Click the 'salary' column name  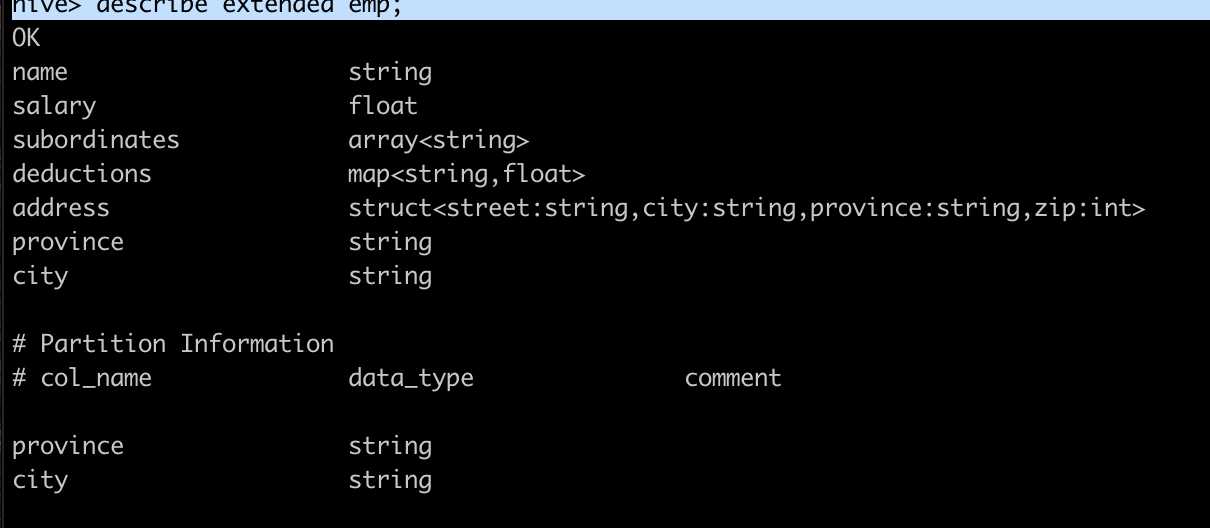[54, 106]
